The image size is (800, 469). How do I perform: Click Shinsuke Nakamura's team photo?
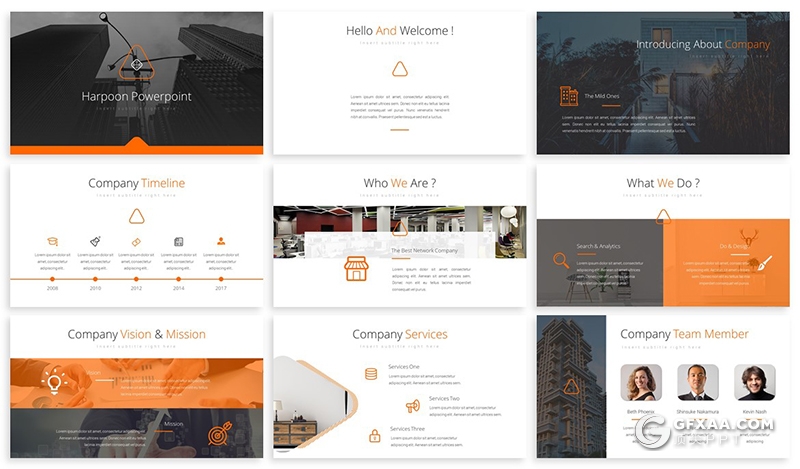(697, 382)
